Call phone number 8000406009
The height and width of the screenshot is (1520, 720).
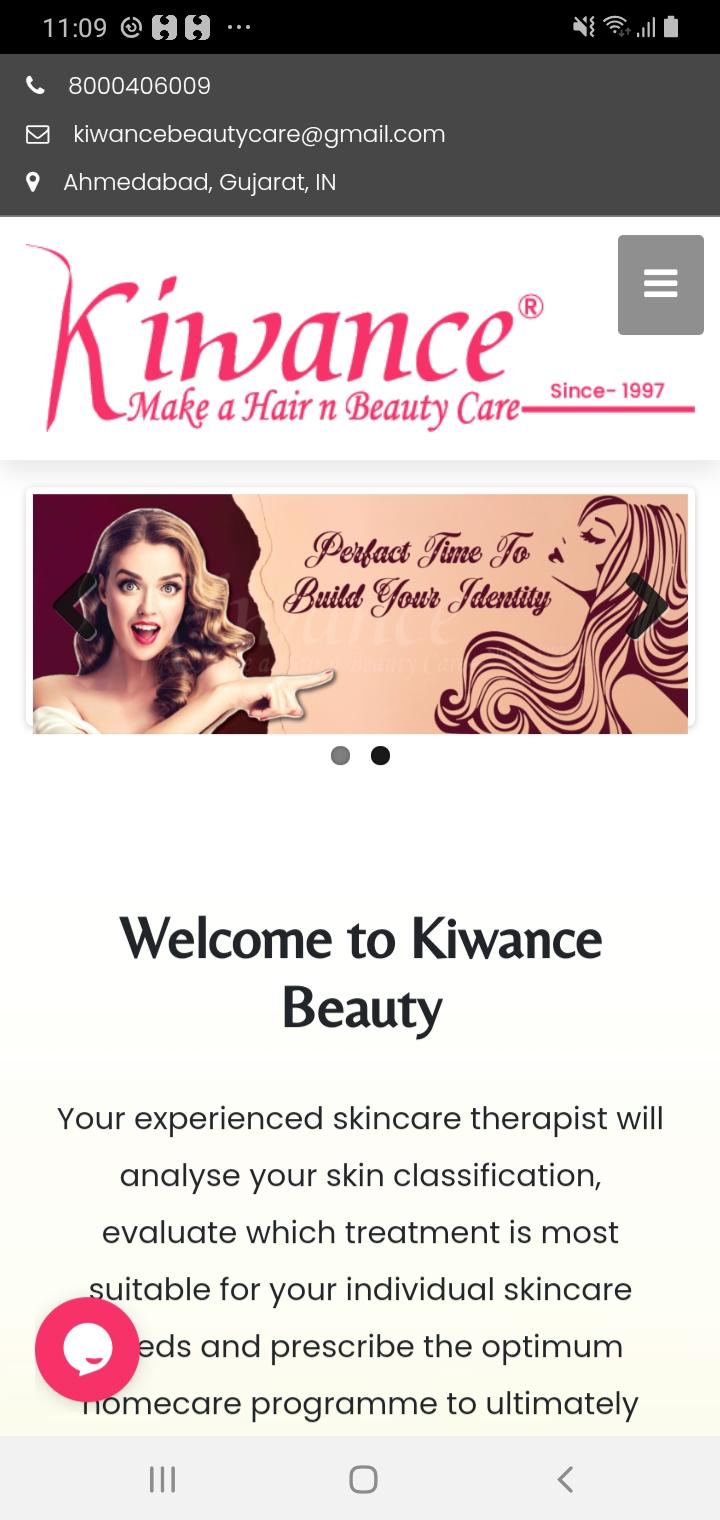tap(139, 86)
